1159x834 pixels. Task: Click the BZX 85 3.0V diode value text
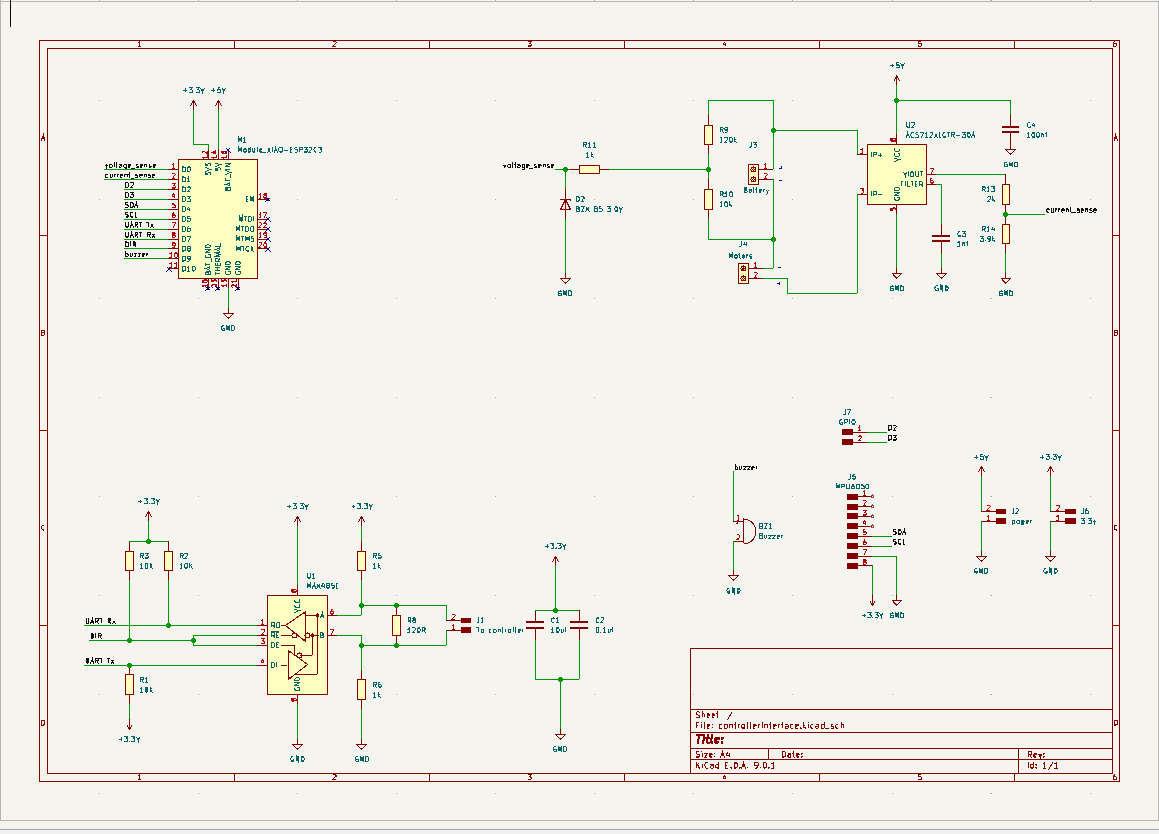[599, 209]
